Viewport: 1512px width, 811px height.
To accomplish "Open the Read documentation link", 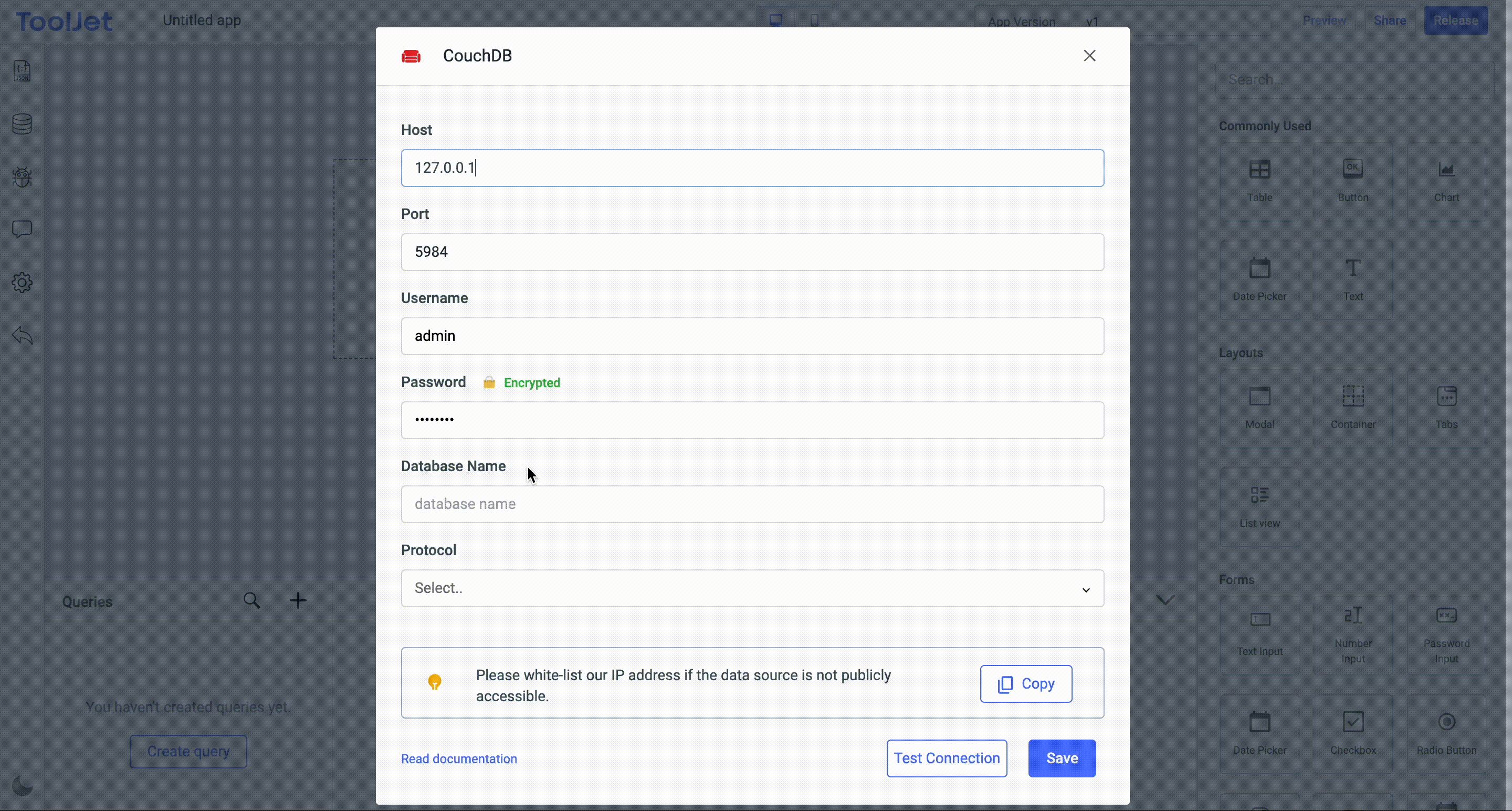I will pyautogui.click(x=458, y=758).
